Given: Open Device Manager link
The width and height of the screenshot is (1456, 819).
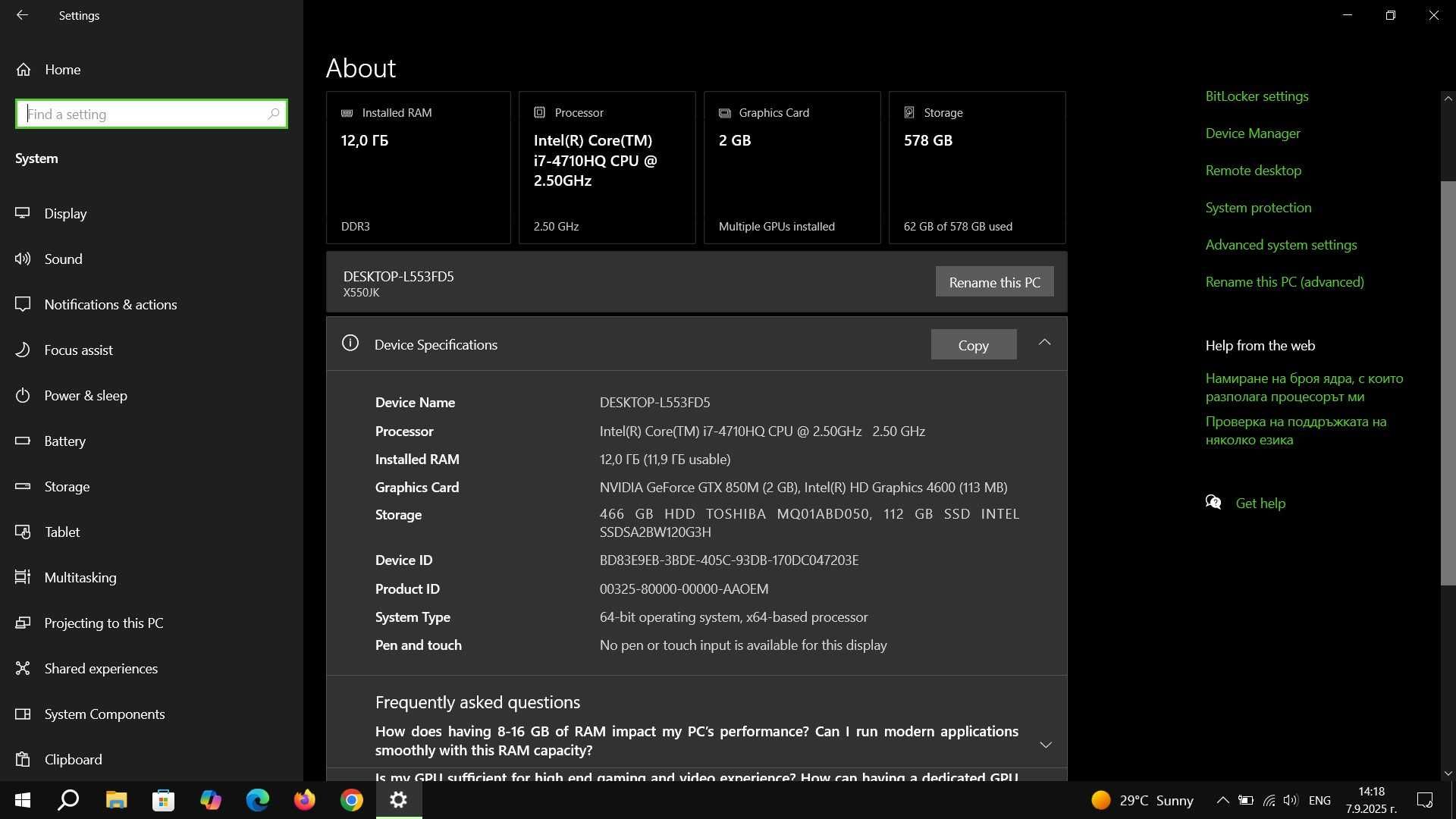Looking at the screenshot, I should pos(1253,133).
